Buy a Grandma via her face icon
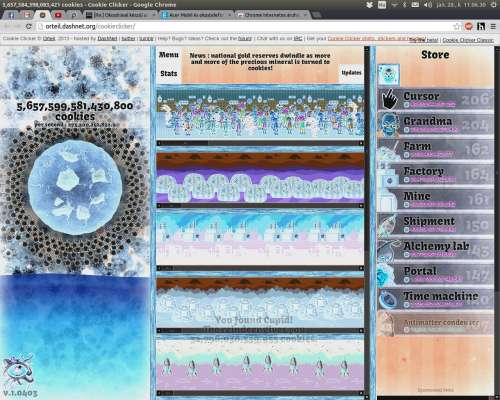The image size is (500, 400). pyautogui.click(x=389, y=124)
